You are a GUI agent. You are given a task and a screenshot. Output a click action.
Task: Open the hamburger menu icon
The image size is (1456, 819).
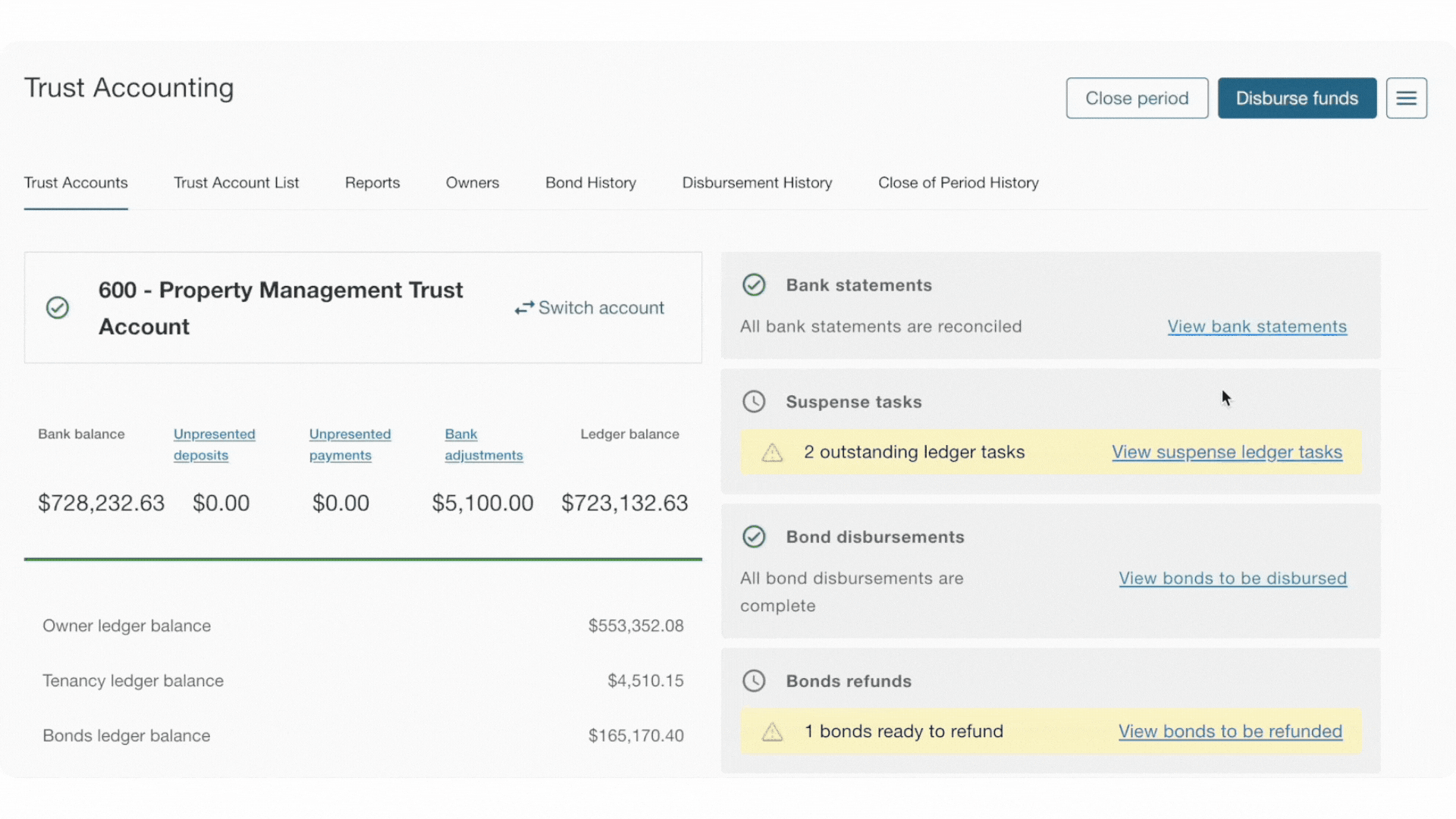1406,98
